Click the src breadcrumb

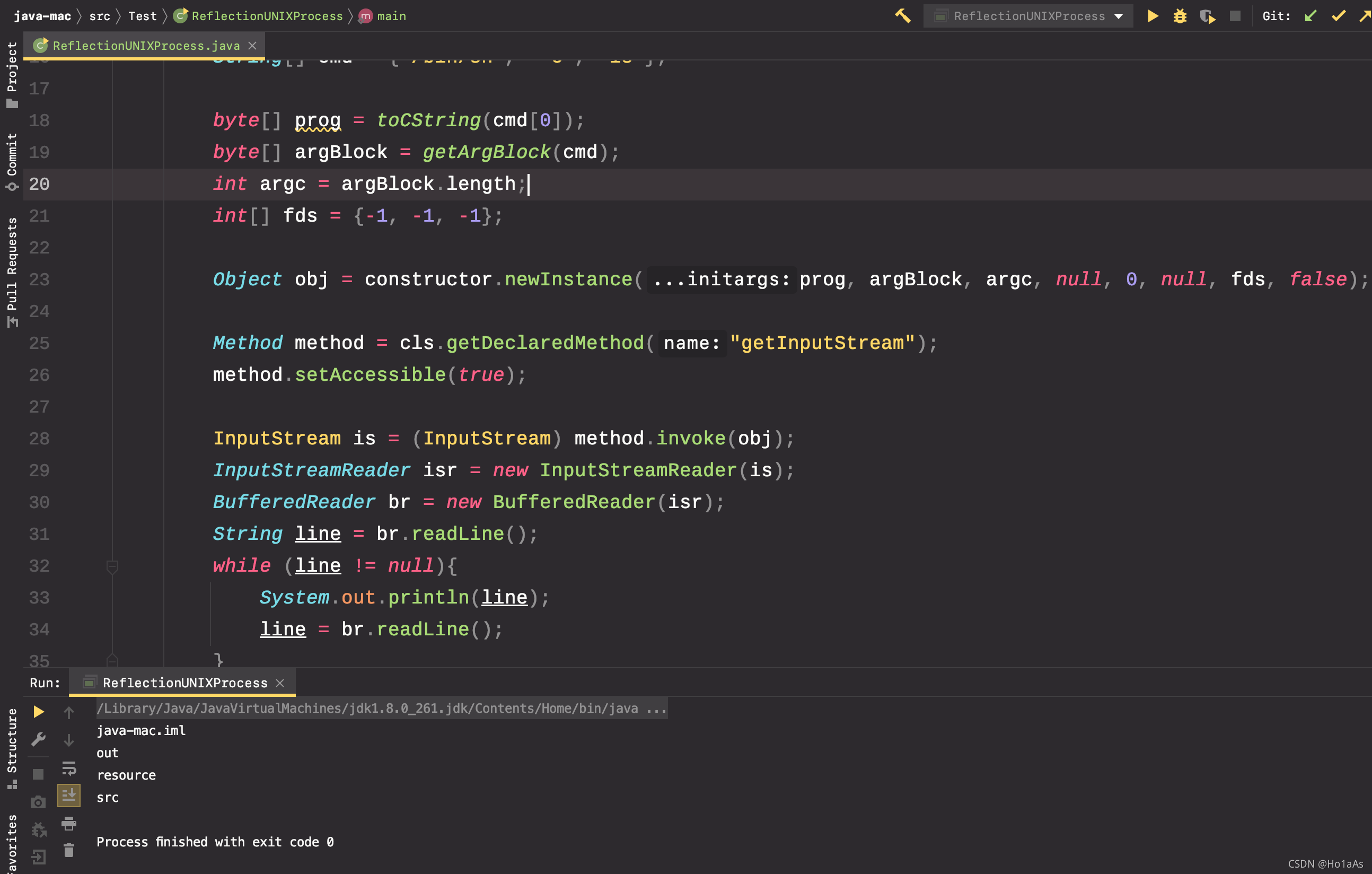pyautogui.click(x=100, y=16)
